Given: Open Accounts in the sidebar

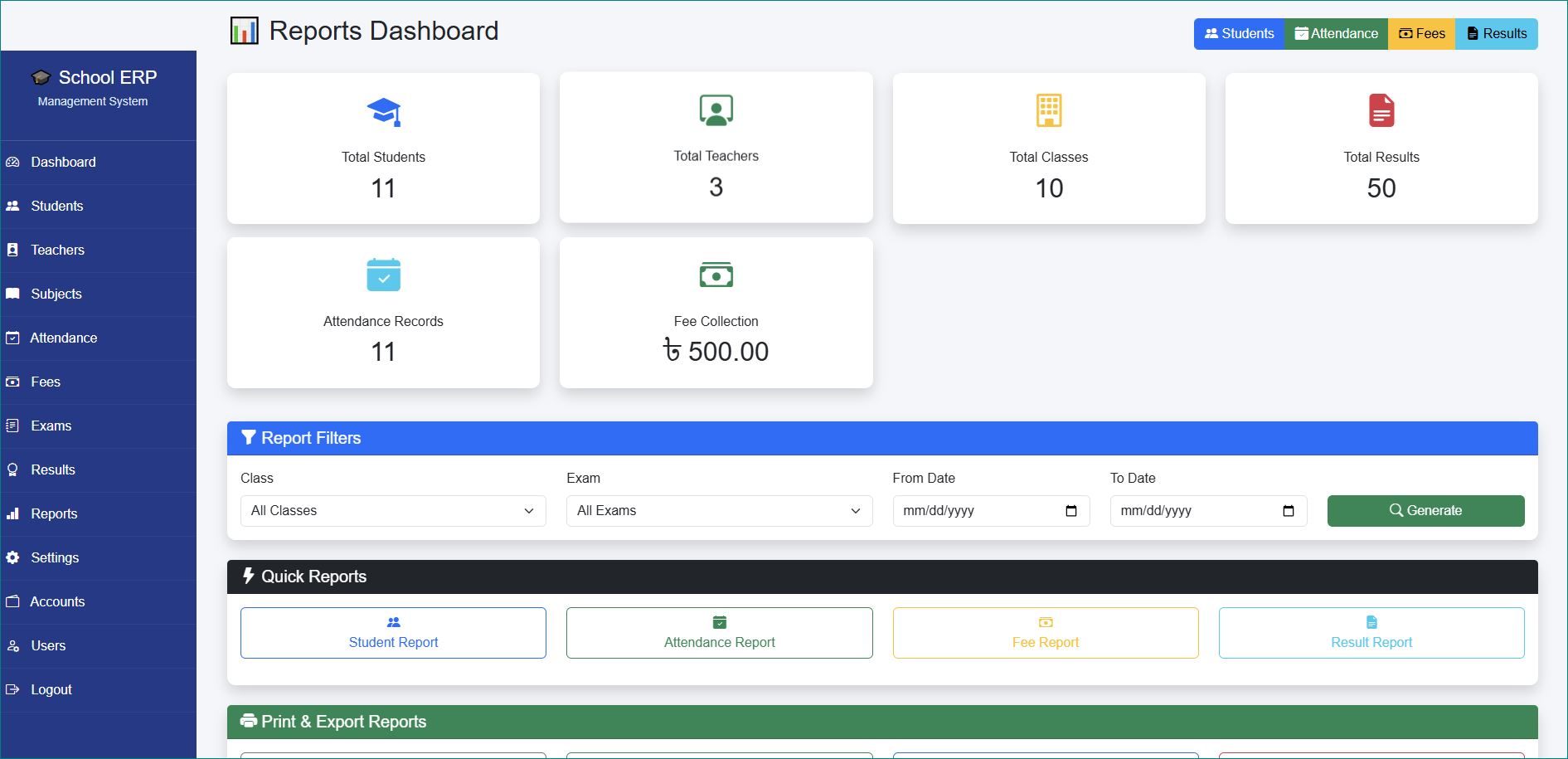Looking at the screenshot, I should tap(99, 601).
